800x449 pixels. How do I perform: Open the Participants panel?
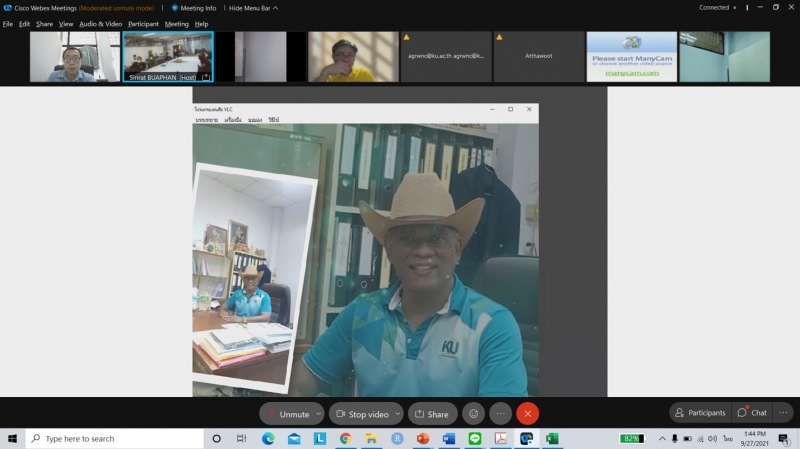700,412
